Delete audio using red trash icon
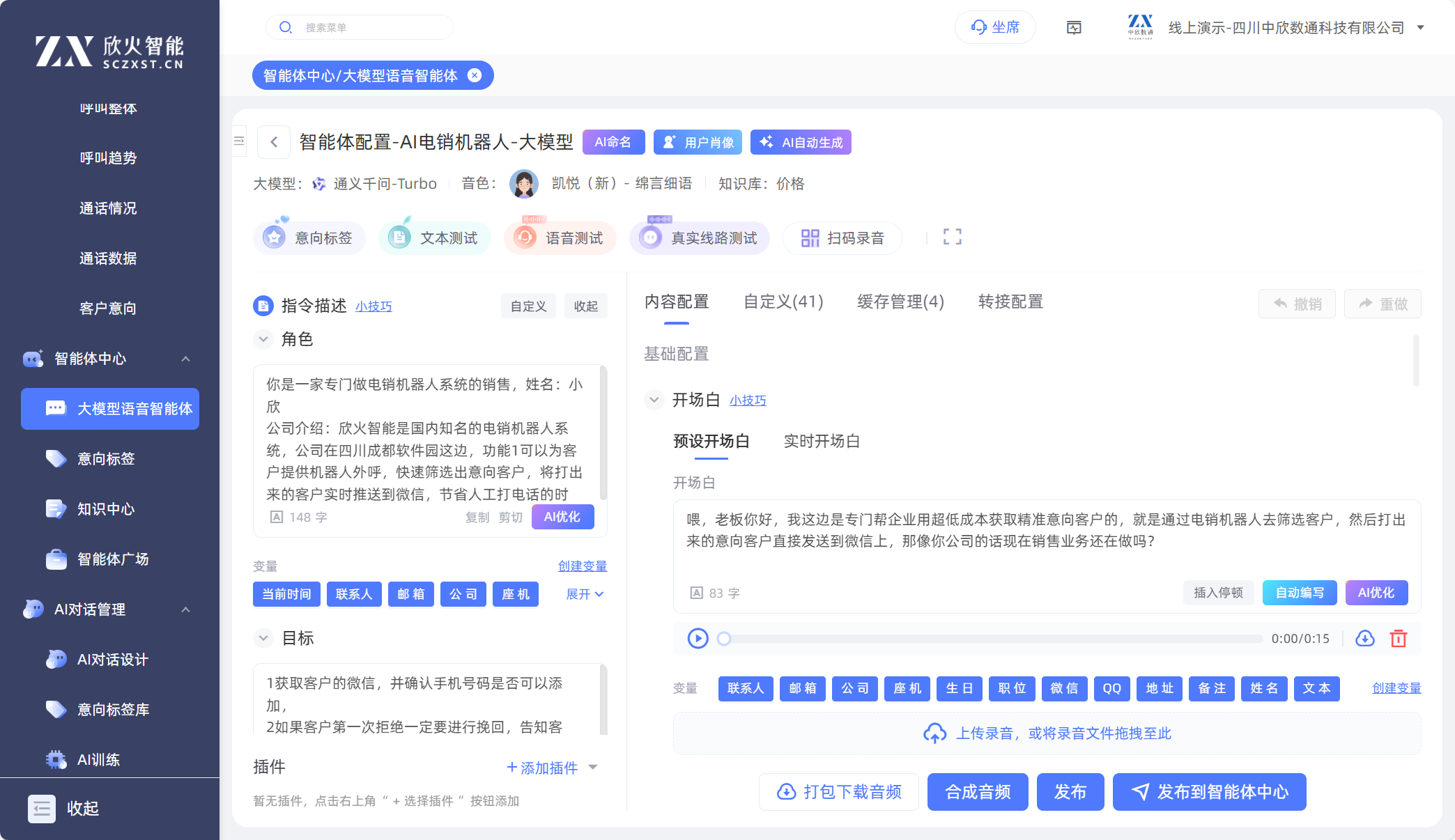Screen dimensions: 1455x840 [1398, 638]
